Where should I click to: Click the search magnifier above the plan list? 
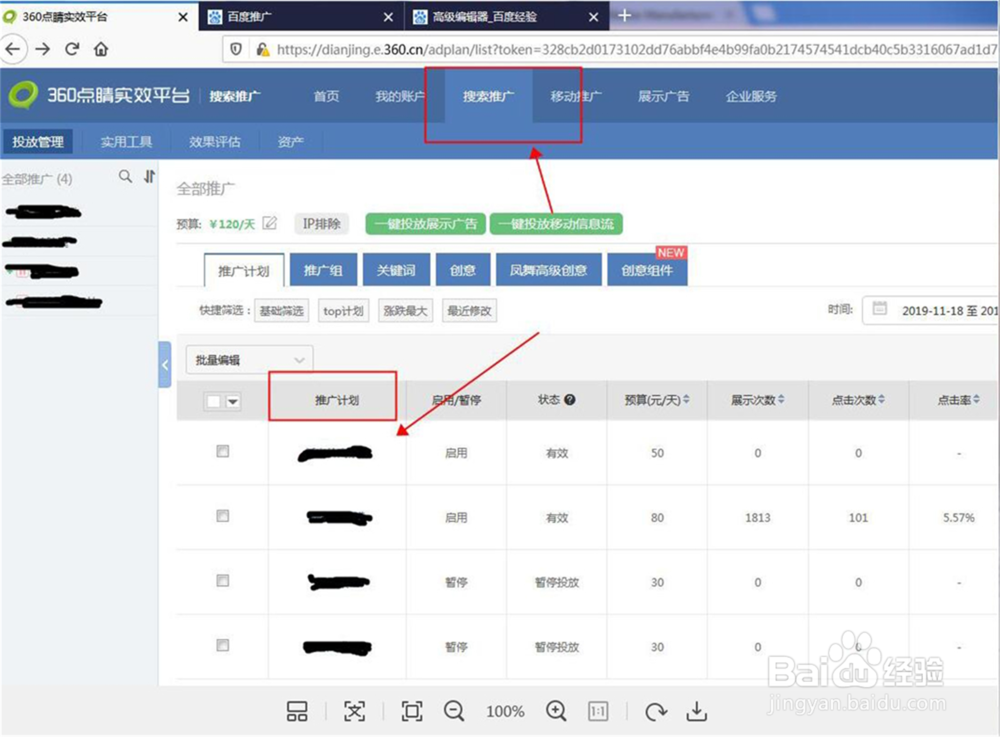(125, 177)
